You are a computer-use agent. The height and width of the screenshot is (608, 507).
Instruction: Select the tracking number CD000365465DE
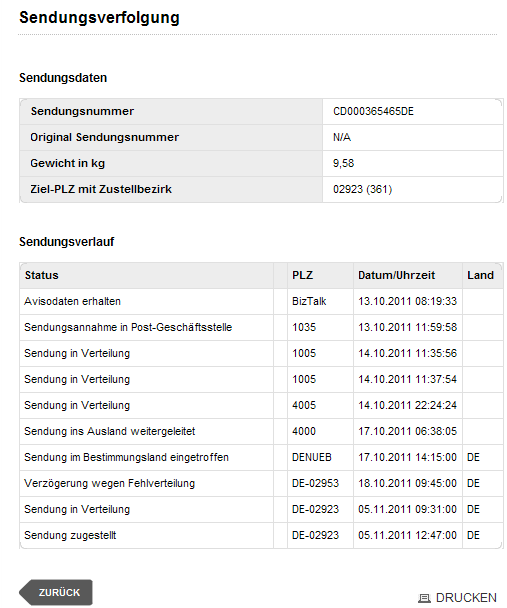pos(373,111)
